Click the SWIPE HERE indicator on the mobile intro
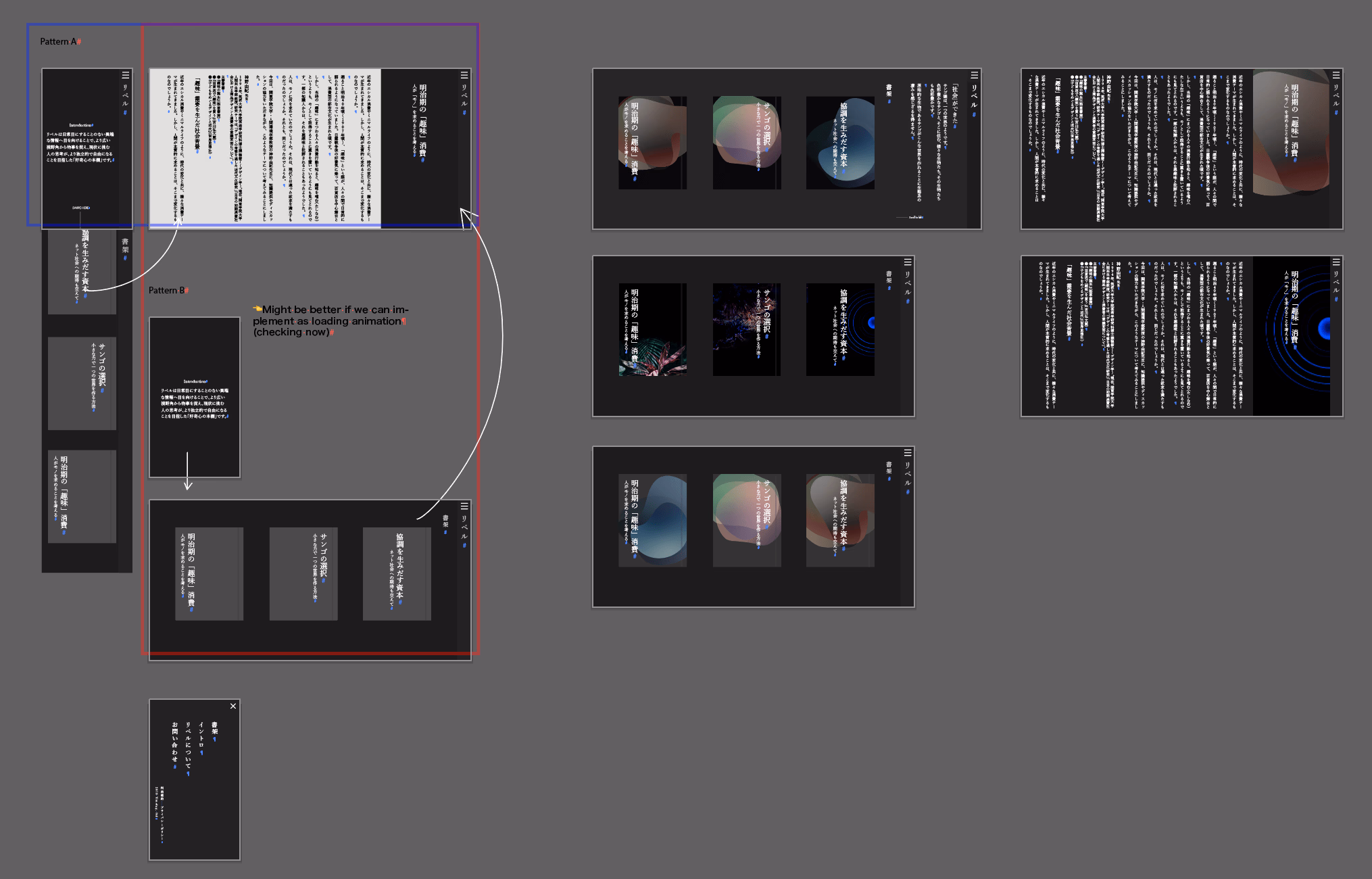Screen dimensions: 1372x879 click(x=81, y=208)
